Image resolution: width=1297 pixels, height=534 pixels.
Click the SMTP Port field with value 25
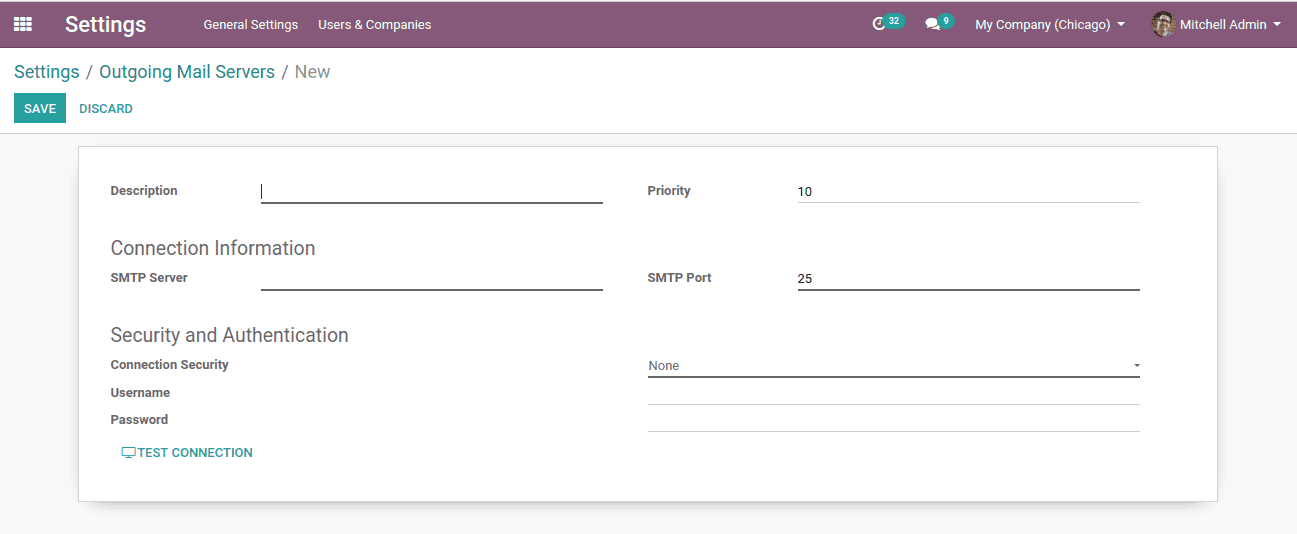969,279
